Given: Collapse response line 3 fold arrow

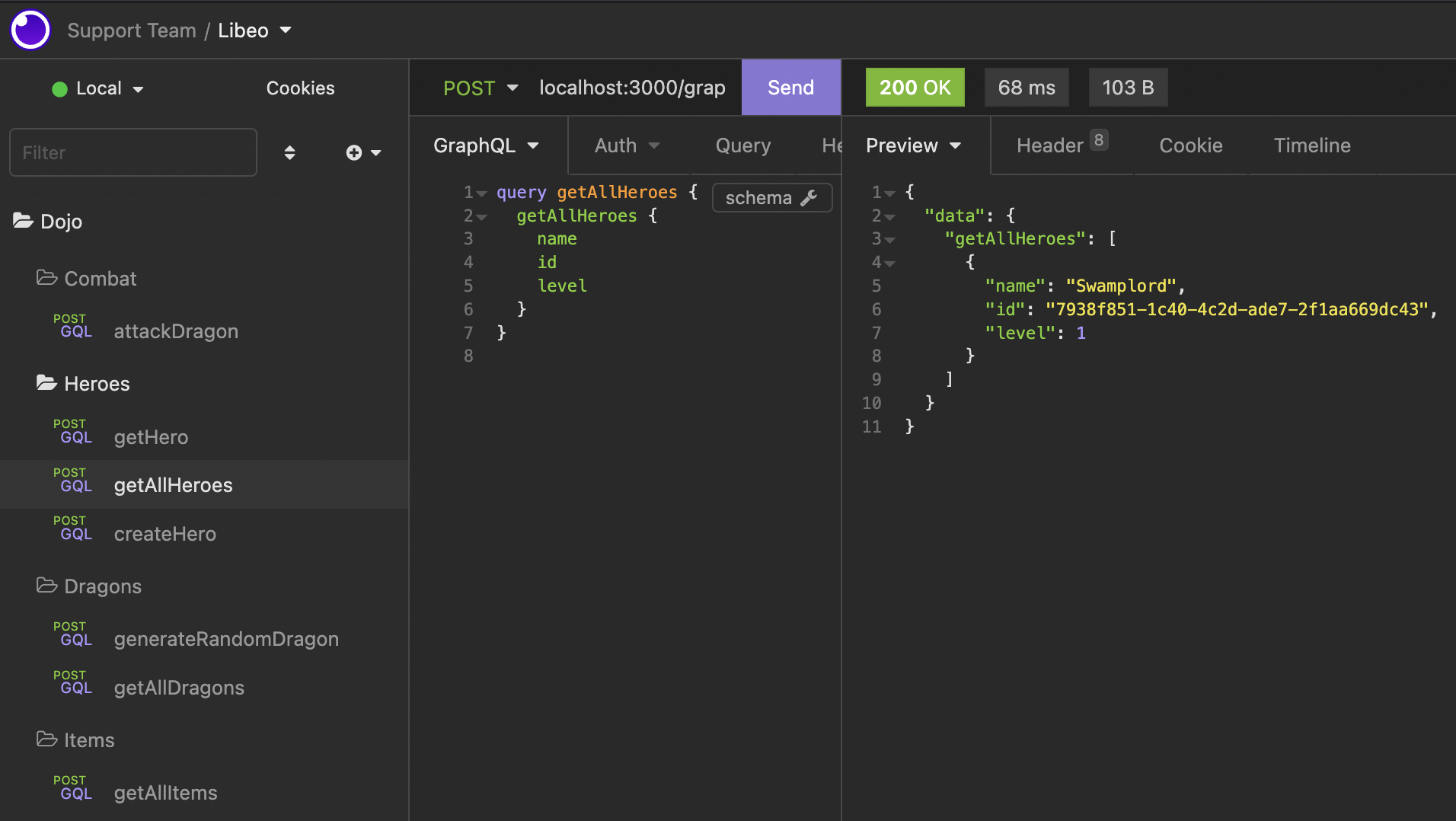Looking at the screenshot, I should (x=889, y=240).
